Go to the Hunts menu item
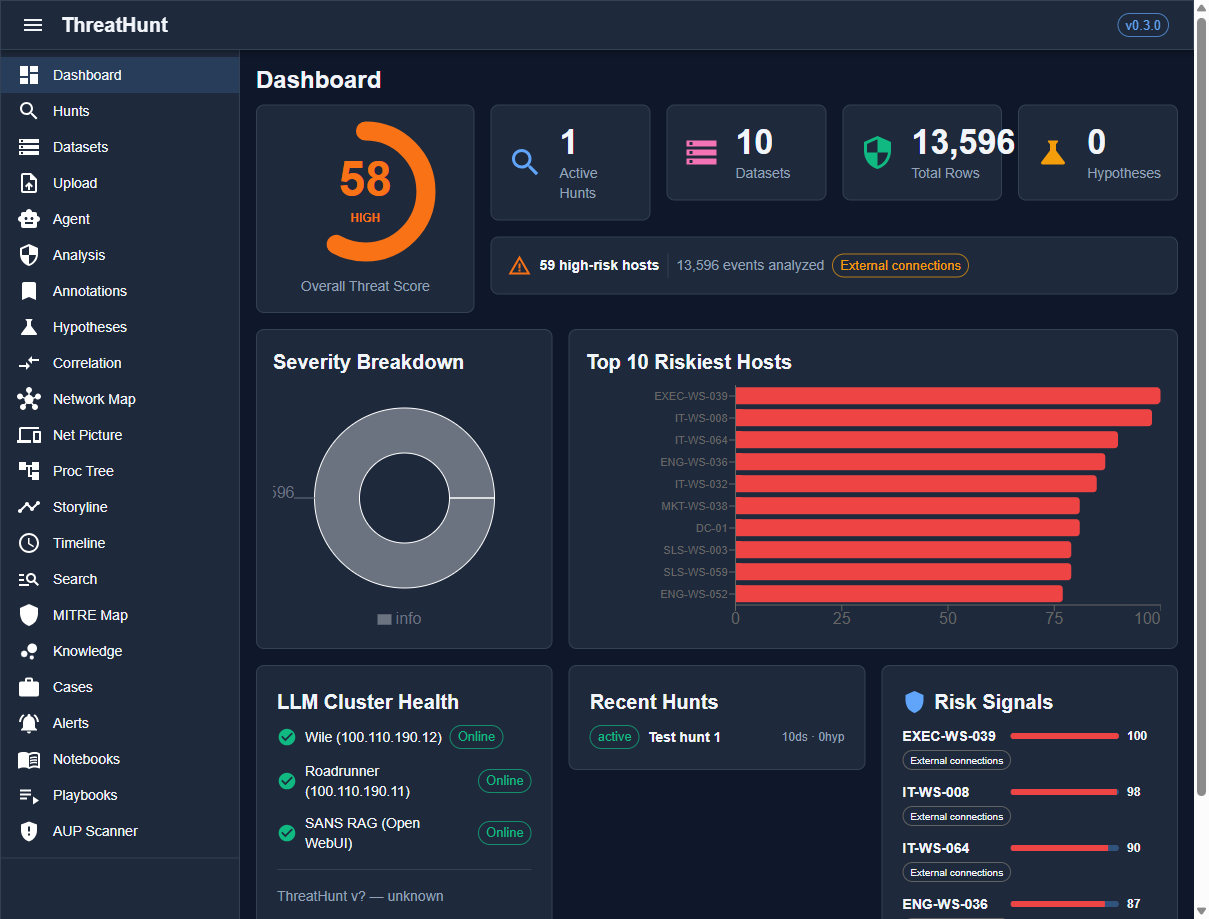The image size is (1209, 919). click(x=71, y=111)
